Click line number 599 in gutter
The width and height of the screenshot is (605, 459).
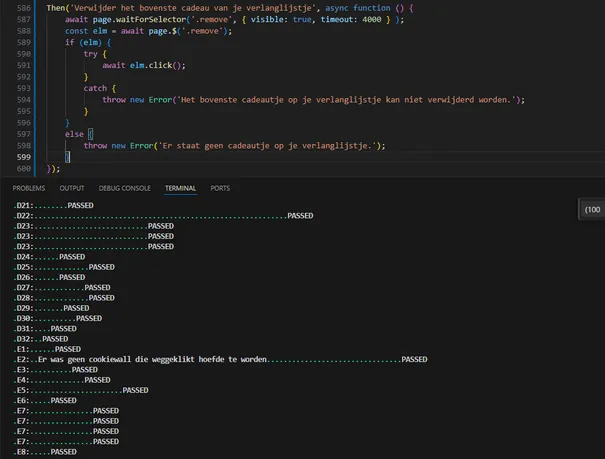(x=24, y=157)
